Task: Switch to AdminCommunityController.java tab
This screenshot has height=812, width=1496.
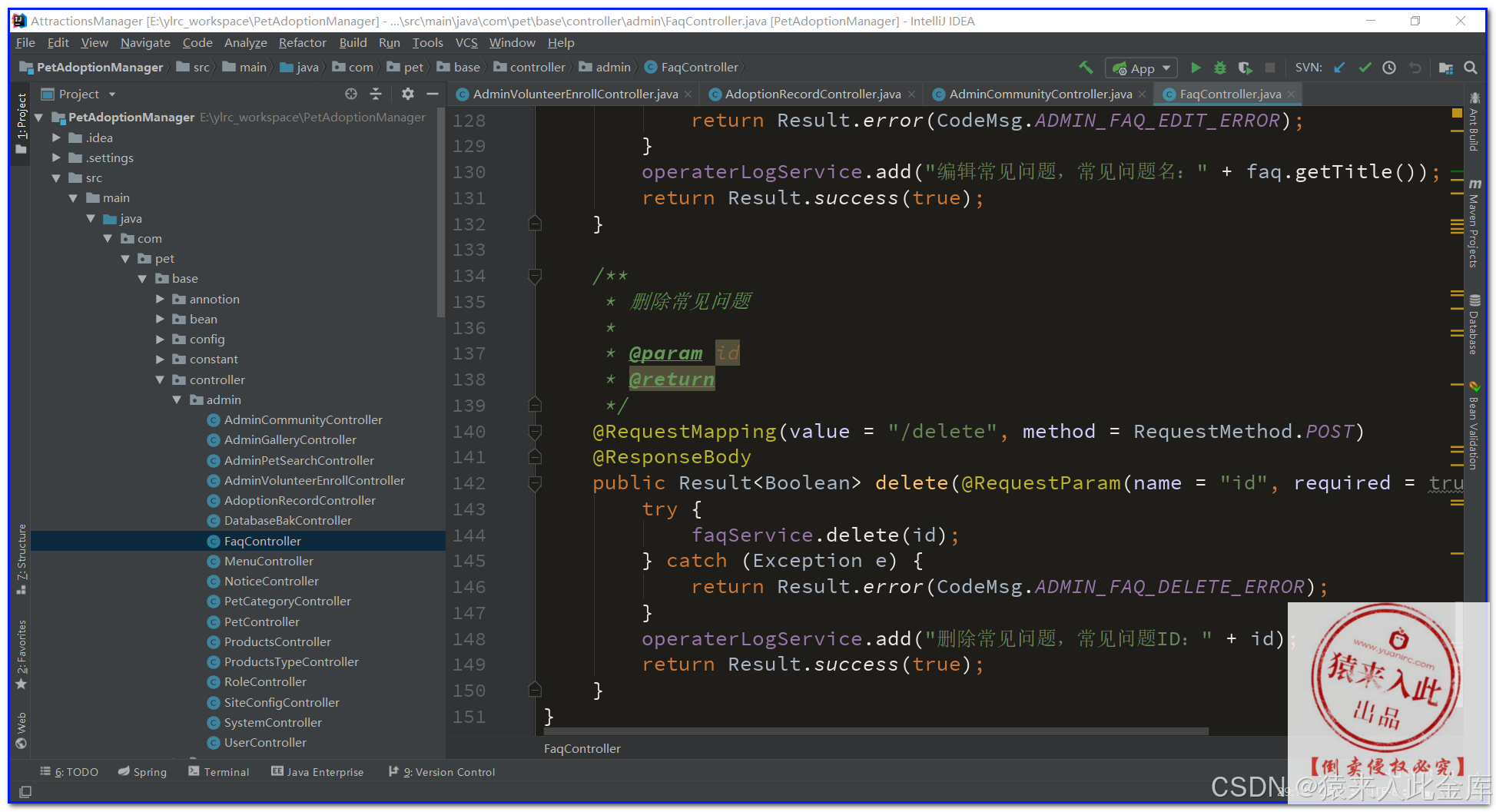Action: [x=1040, y=94]
